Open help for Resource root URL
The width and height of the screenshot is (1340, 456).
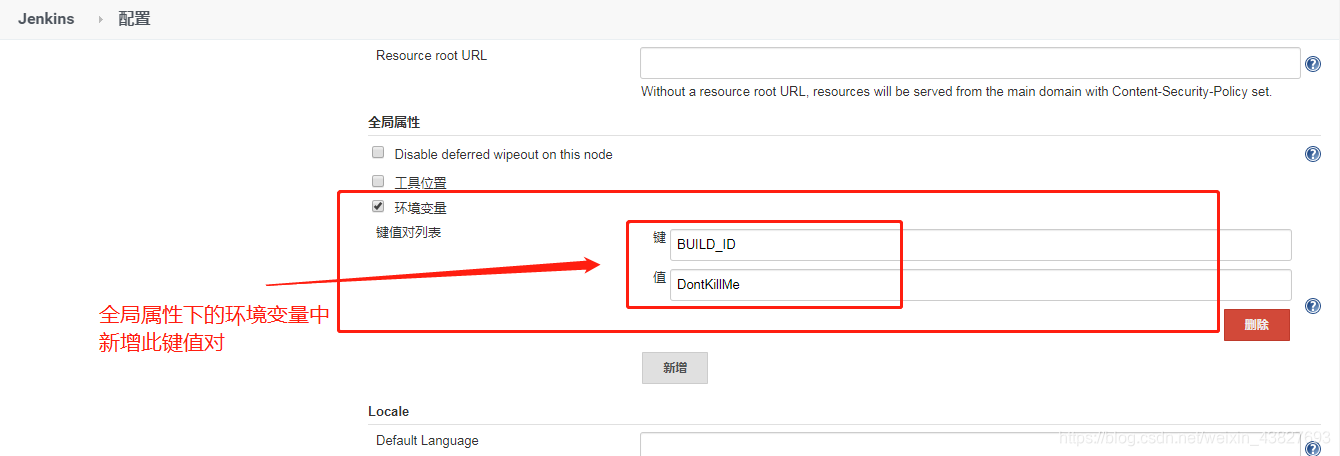click(1314, 64)
